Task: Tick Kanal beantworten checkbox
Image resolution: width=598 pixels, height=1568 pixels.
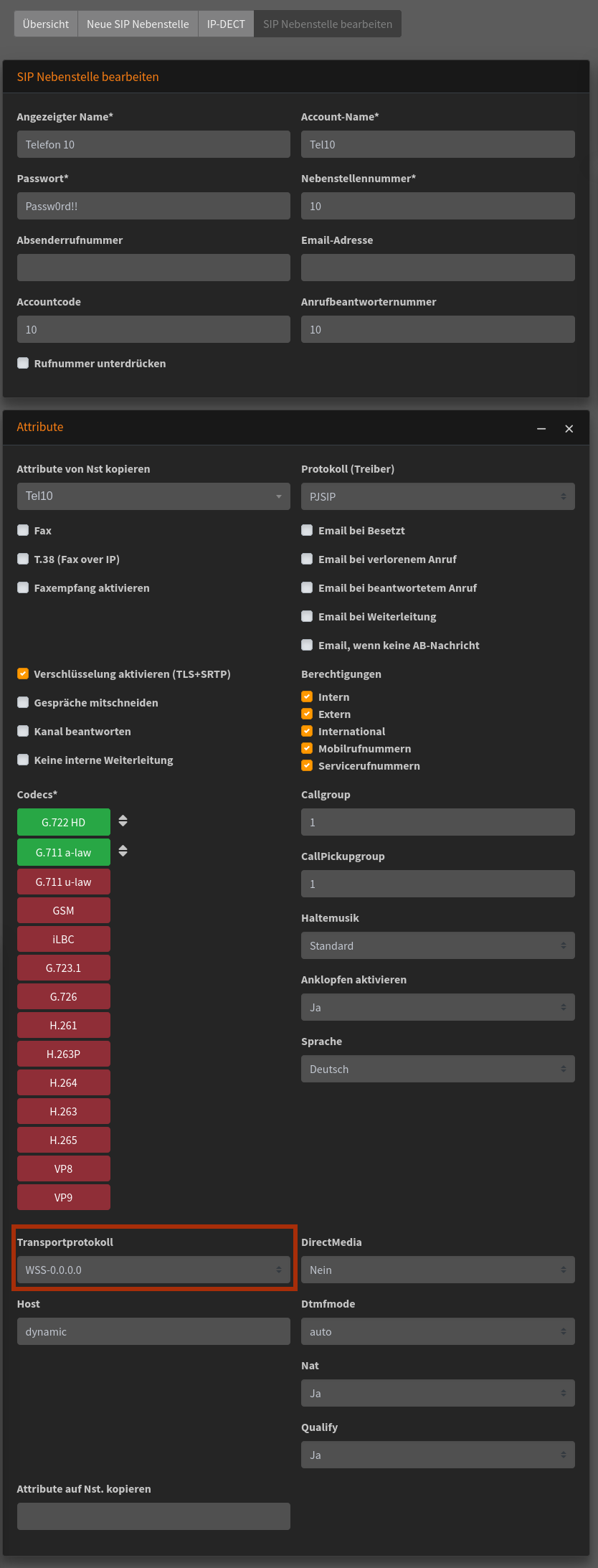Action: click(x=23, y=731)
